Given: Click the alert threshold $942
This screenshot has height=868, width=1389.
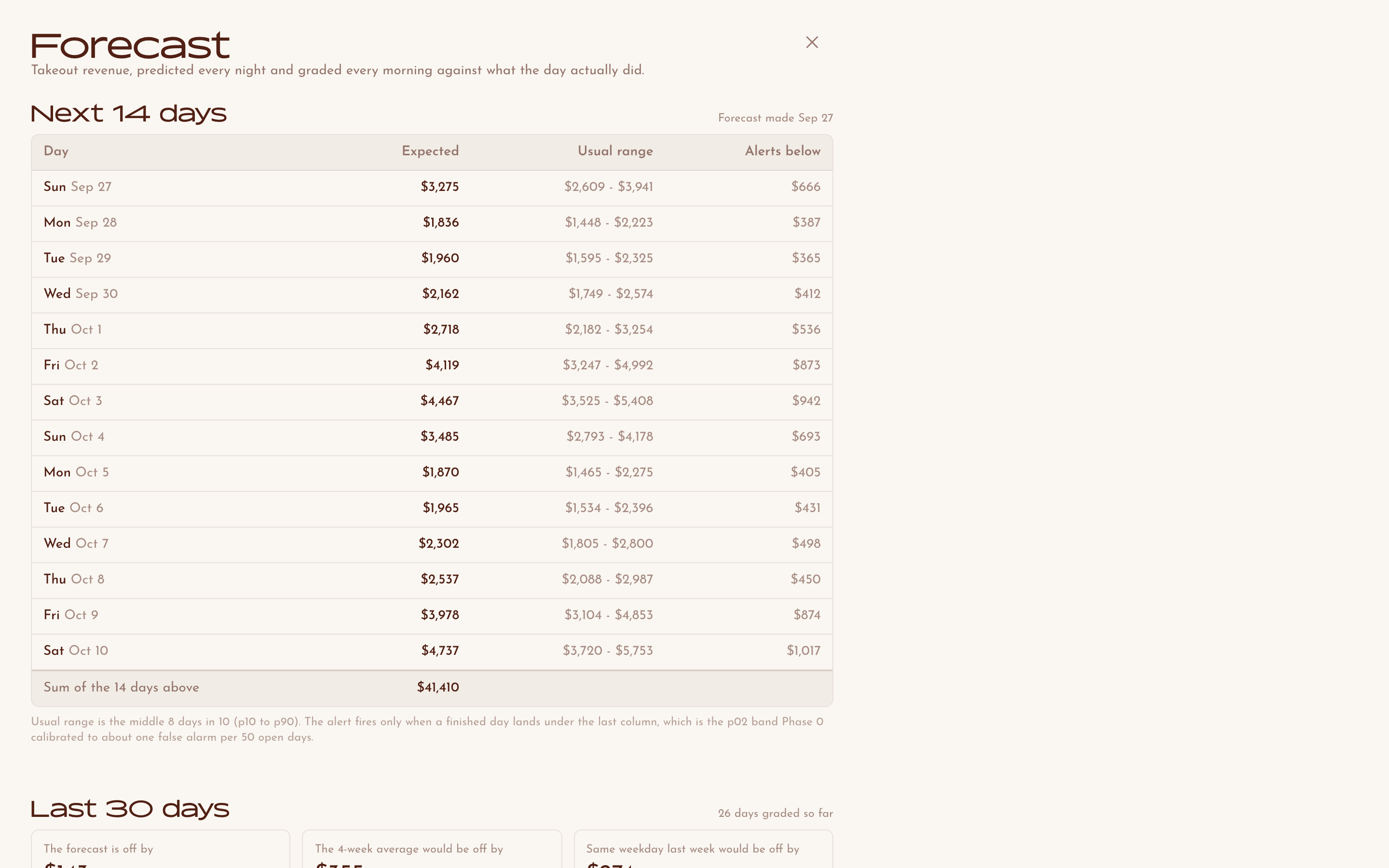Looking at the screenshot, I should [x=806, y=401].
